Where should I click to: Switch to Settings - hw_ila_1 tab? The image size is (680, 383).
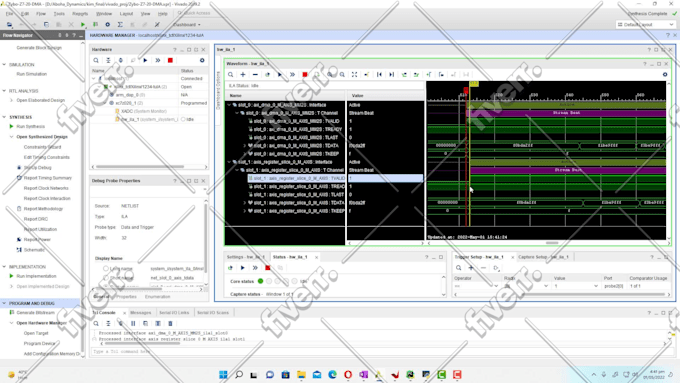[245, 257]
